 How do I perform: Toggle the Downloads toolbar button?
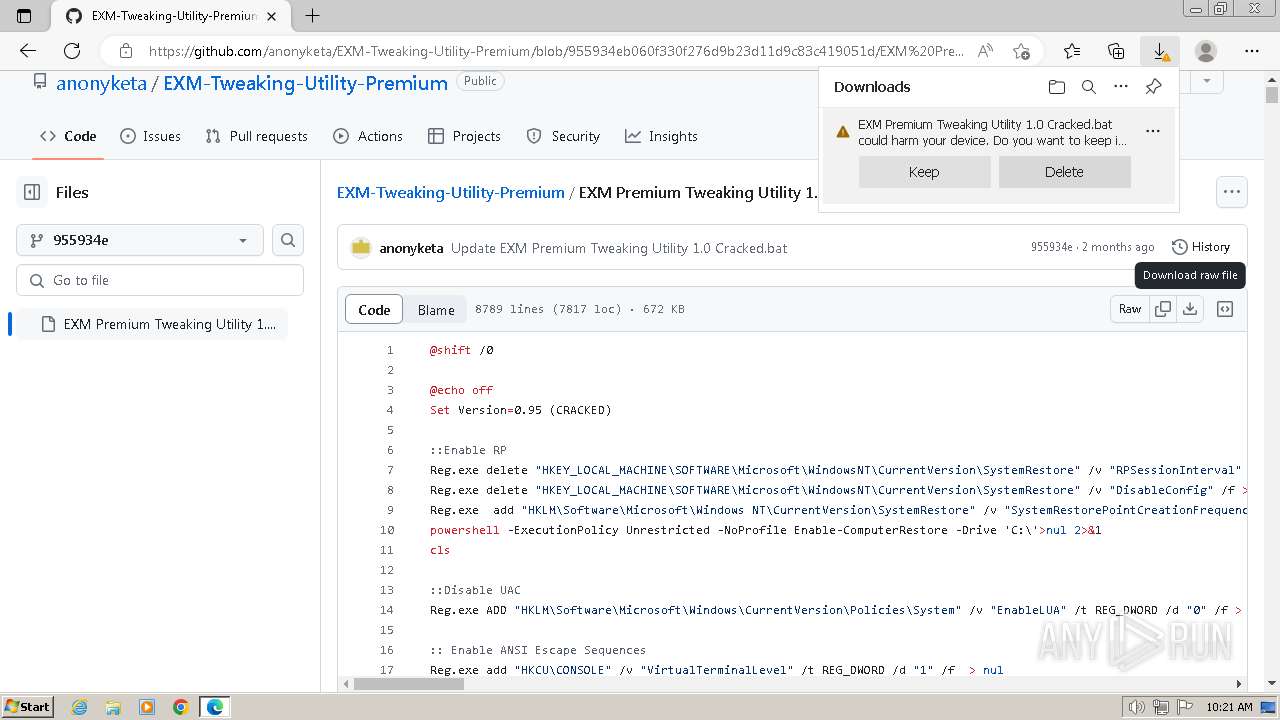pyautogui.click(x=1160, y=51)
